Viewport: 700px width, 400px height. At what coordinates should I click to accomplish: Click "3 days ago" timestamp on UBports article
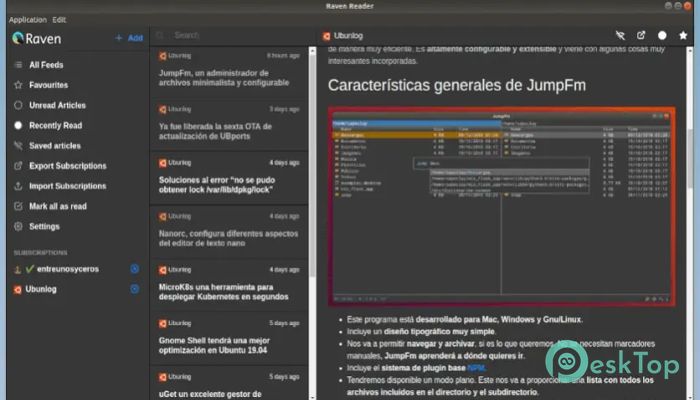(x=284, y=109)
